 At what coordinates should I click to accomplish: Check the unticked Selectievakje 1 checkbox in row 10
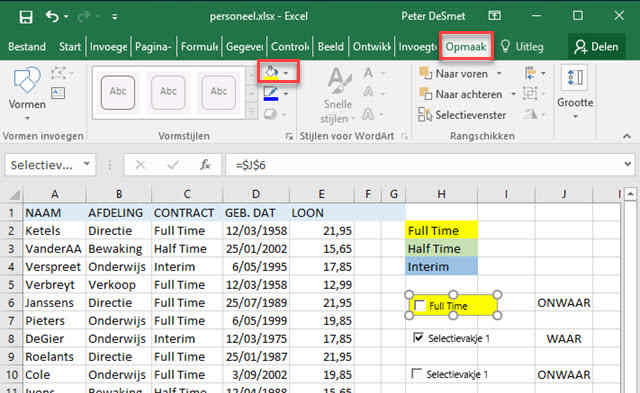(417, 373)
